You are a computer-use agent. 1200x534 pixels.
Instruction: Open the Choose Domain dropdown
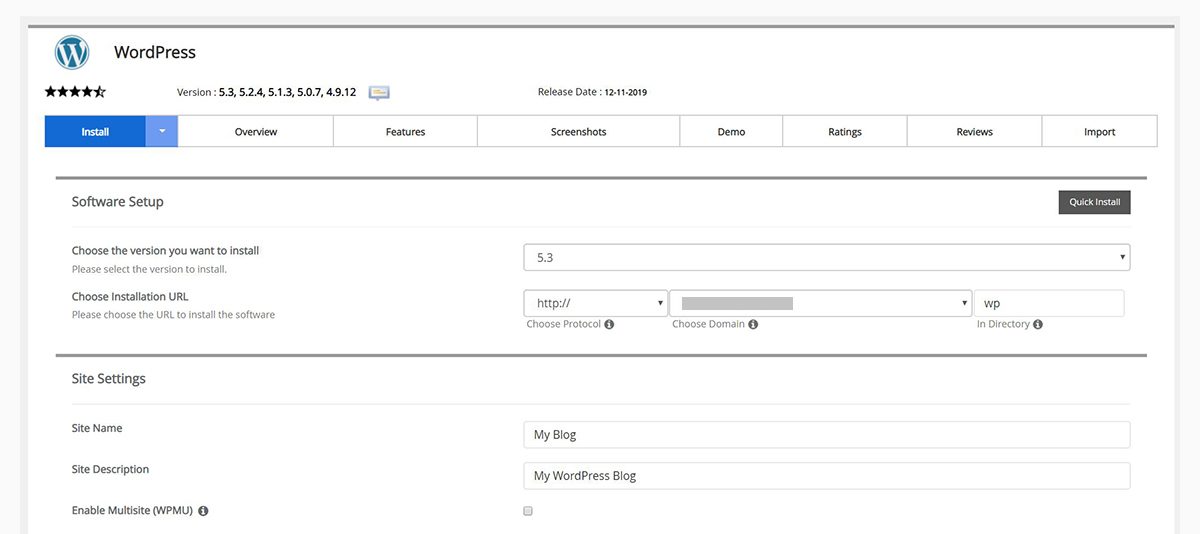point(821,303)
